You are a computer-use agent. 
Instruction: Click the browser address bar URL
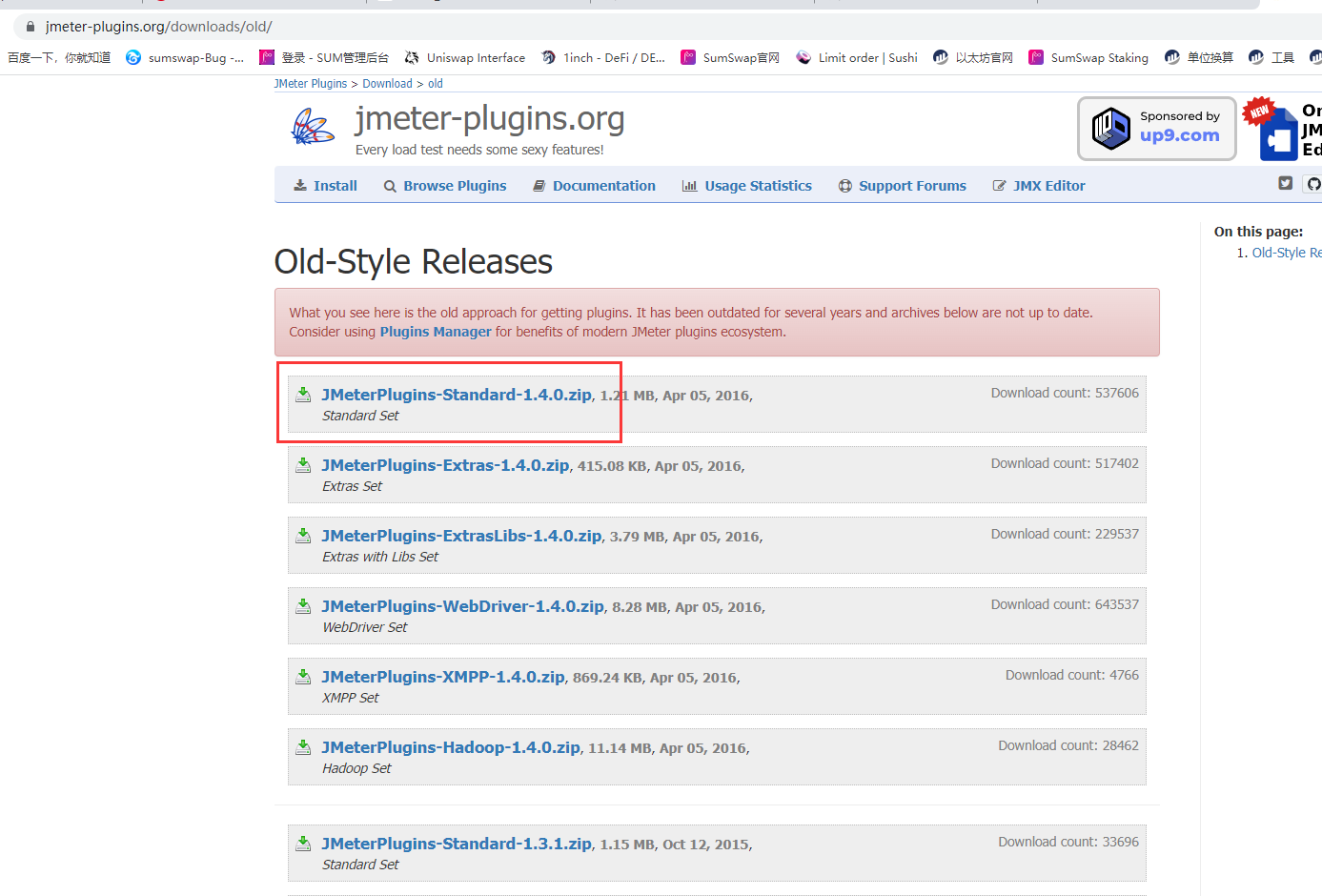click(x=159, y=27)
